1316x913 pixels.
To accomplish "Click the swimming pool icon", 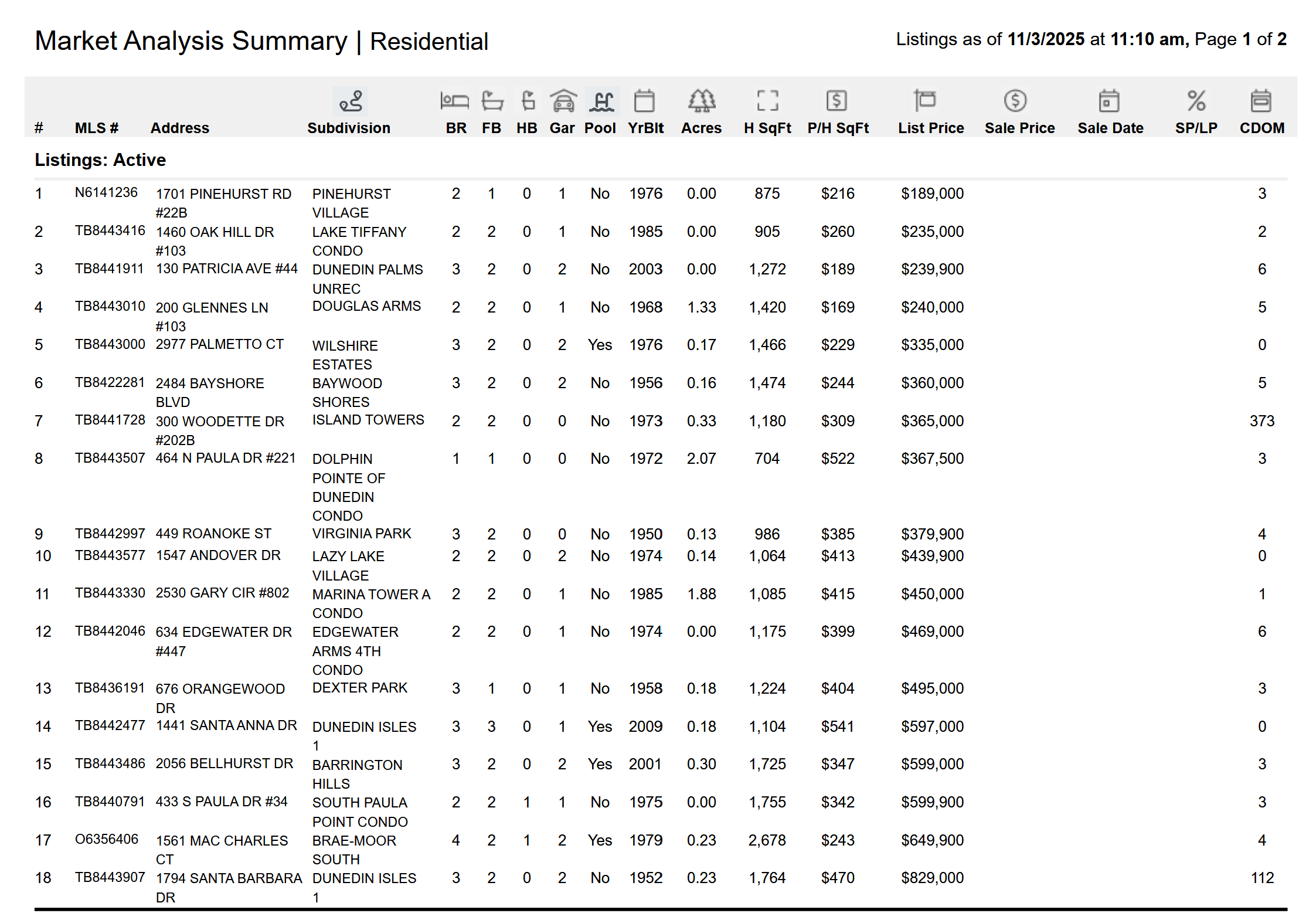I will coord(602,101).
